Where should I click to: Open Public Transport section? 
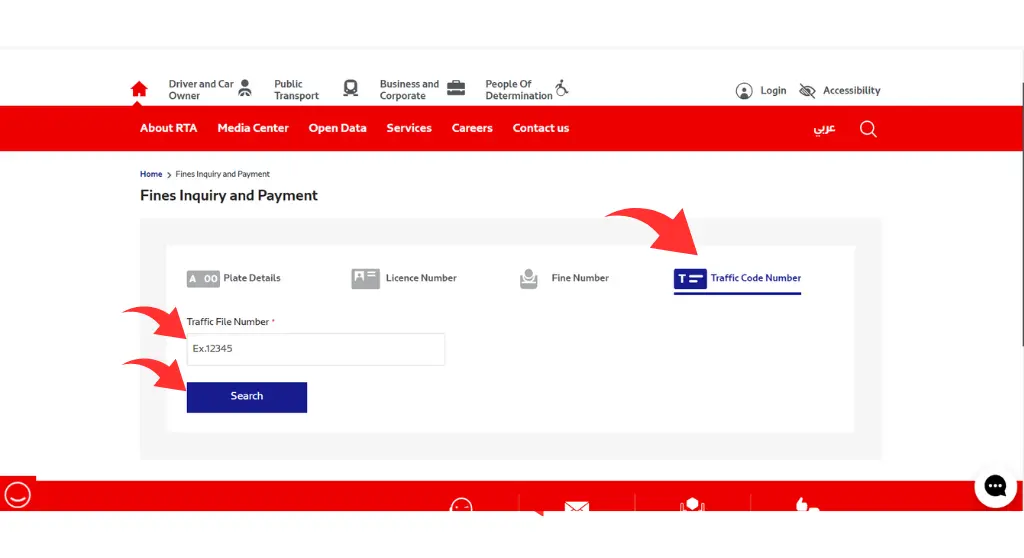click(296, 90)
